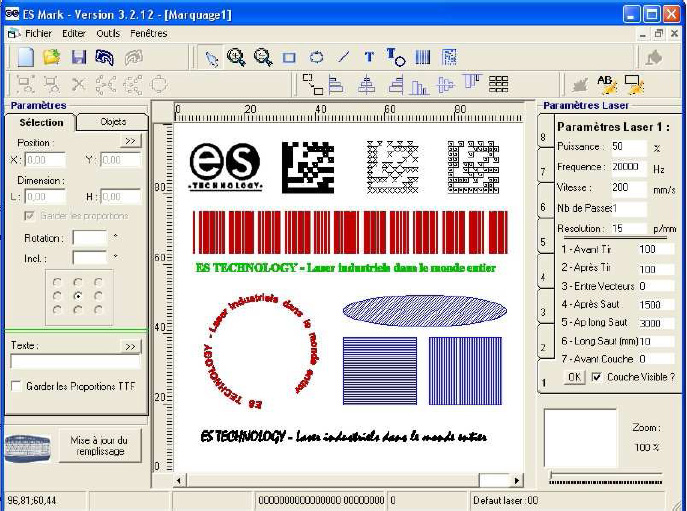Select the ellipse drawing tool

(x=316, y=57)
